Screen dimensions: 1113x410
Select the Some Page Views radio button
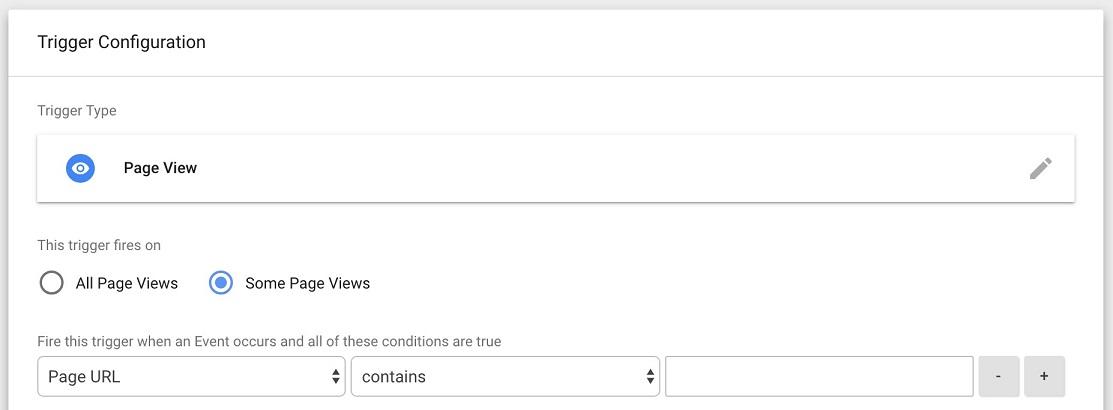221,283
